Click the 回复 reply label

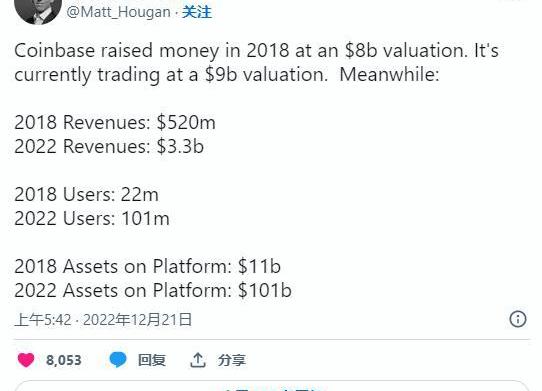coord(152,360)
